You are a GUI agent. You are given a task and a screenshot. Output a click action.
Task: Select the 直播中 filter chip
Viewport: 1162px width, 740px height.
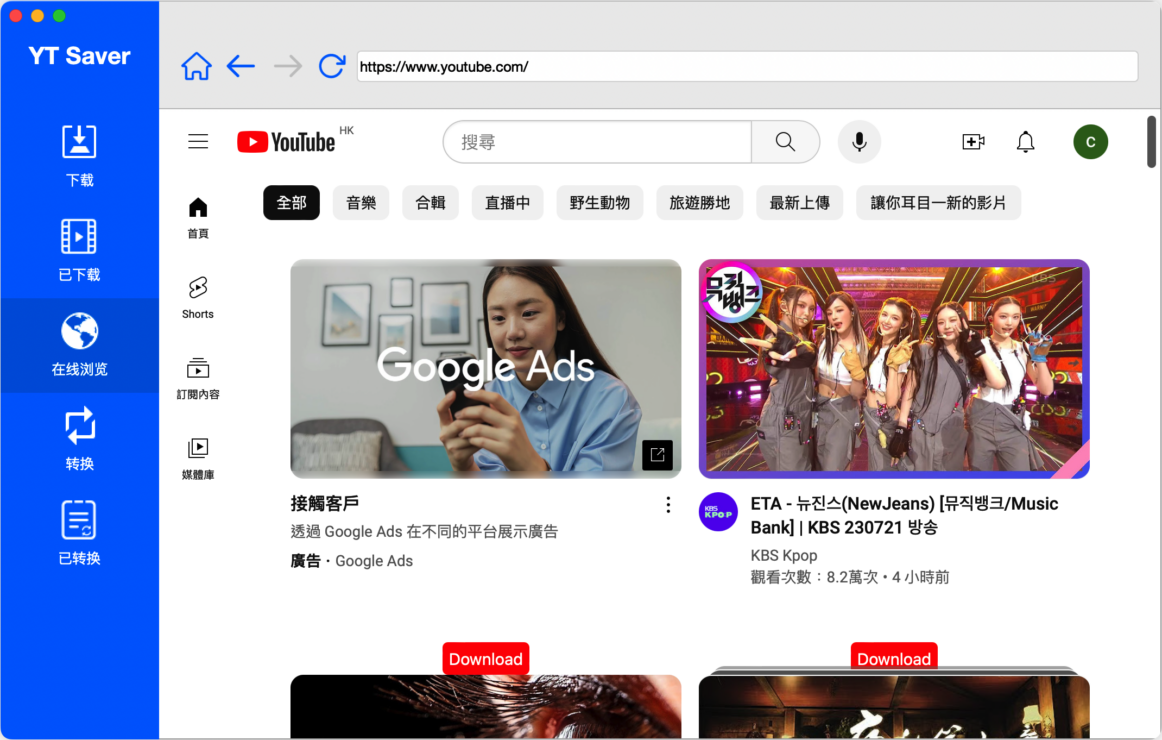point(508,203)
